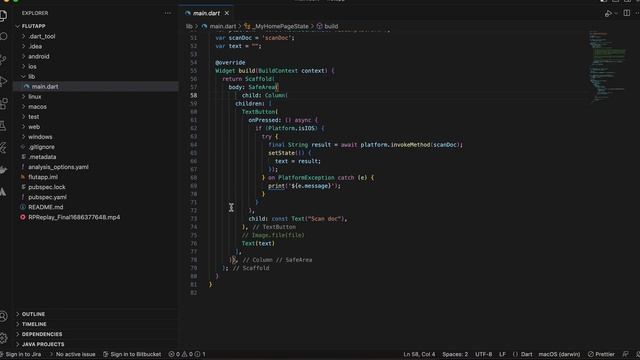Change end of line LF setting
The image size is (640, 360).
click(x=502, y=354)
